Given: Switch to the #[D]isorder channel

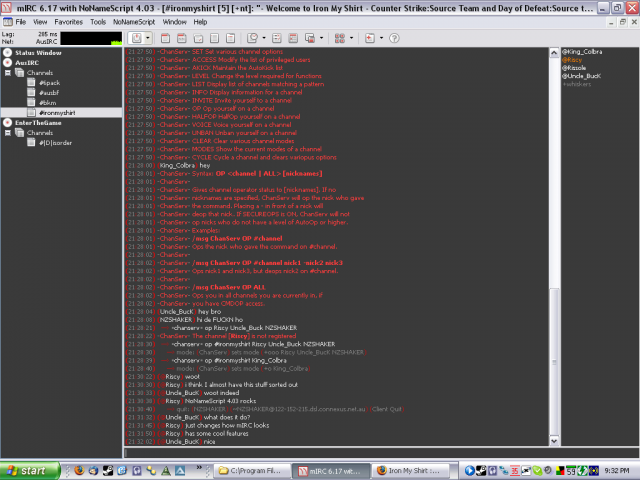Looking at the screenshot, I should [x=56, y=143].
